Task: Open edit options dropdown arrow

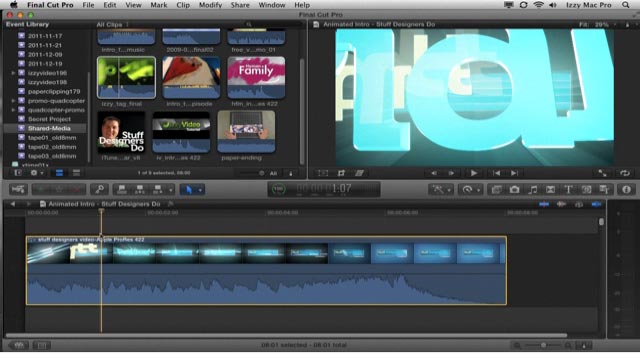Action: coord(171,189)
